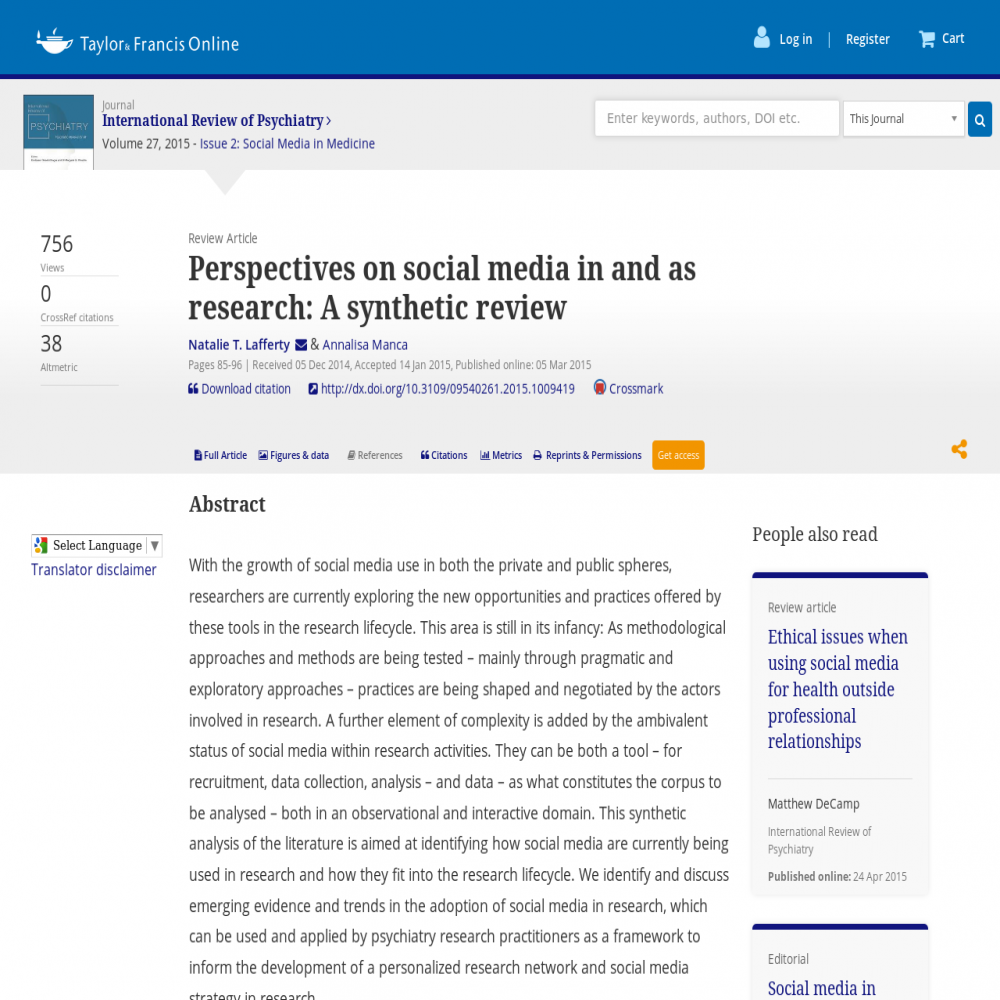The height and width of the screenshot is (1000, 1000).
Task: Switch to the Metrics tab
Action: (x=501, y=455)
